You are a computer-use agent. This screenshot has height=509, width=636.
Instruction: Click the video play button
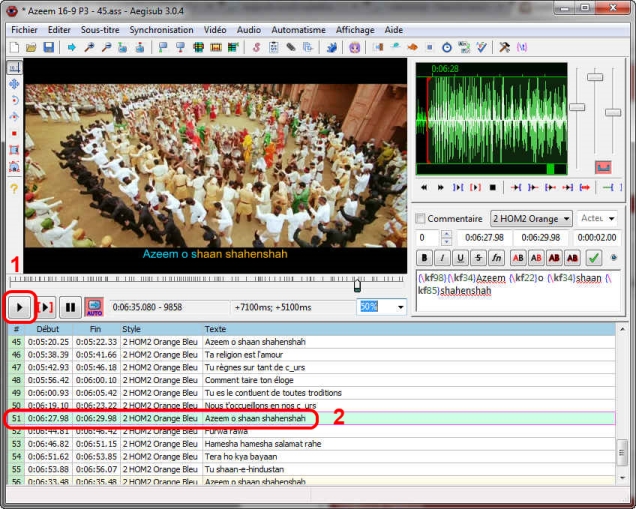tap(19, 307)
